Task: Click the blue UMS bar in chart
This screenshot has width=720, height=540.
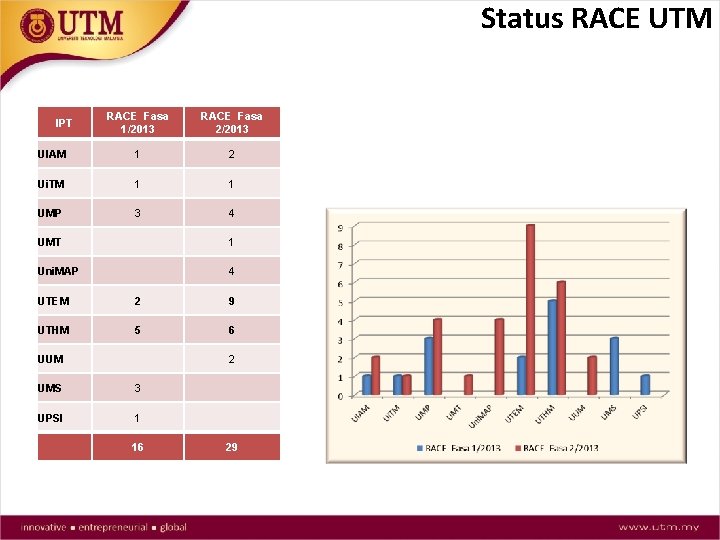Action: point(614,366)
